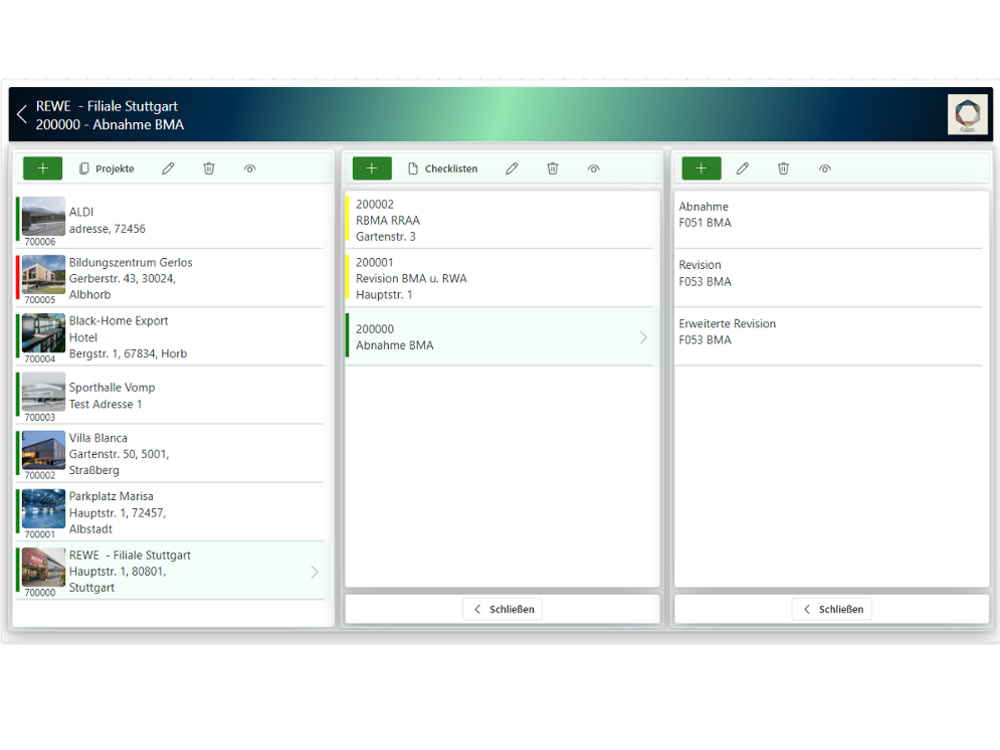This screenshot has width=1000, height=750.
Task: Toggle eye icon in right panel
Action: click(x=825, y=168)
